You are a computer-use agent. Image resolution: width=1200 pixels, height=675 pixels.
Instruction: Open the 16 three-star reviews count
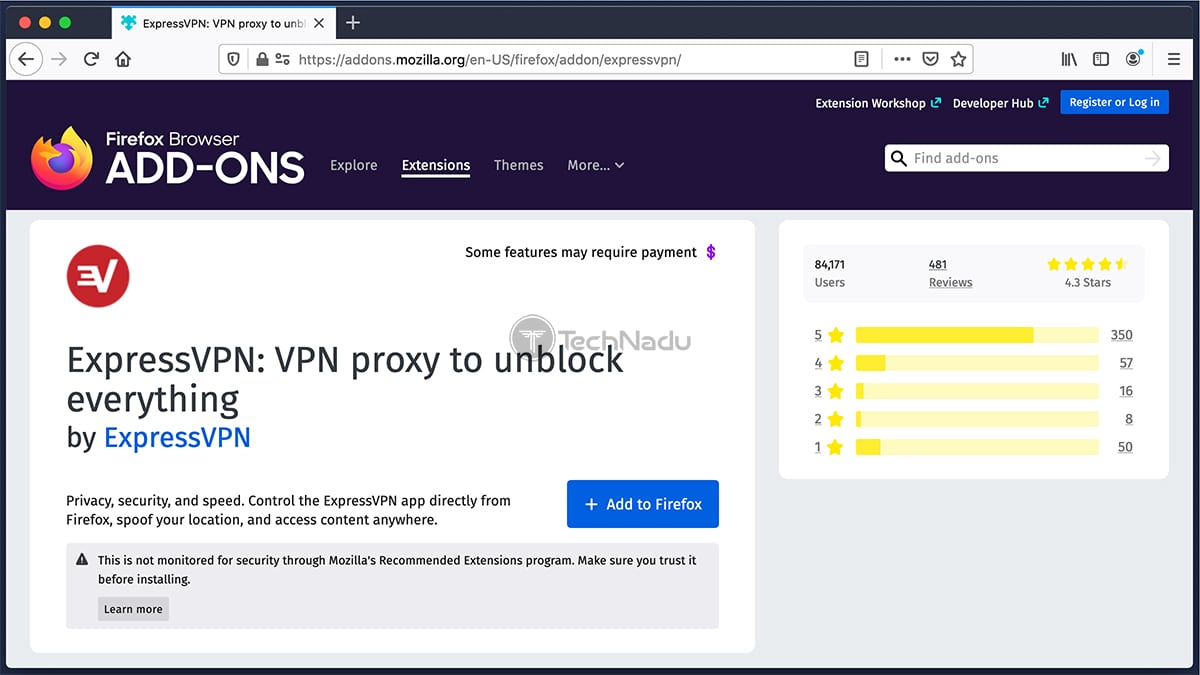(x=1125, y=391)
